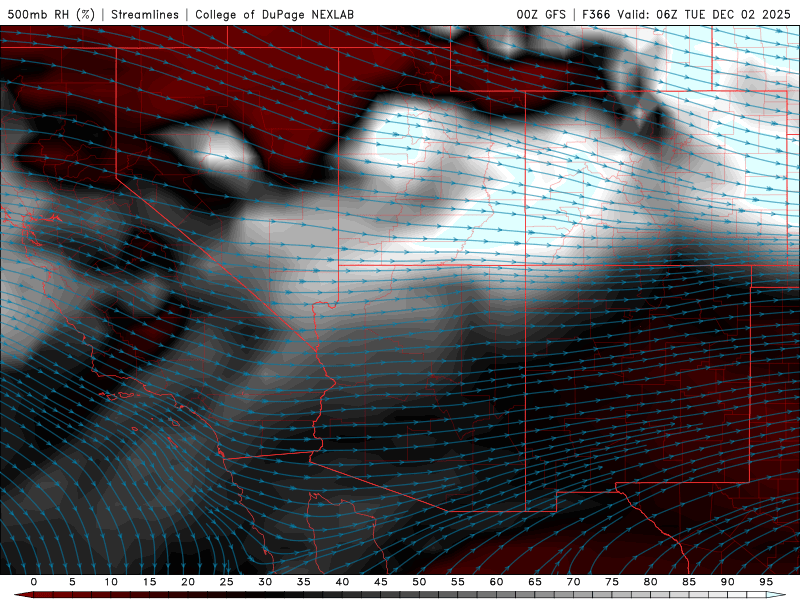Click the "500mb RH (%)" title text

[51, 14]
